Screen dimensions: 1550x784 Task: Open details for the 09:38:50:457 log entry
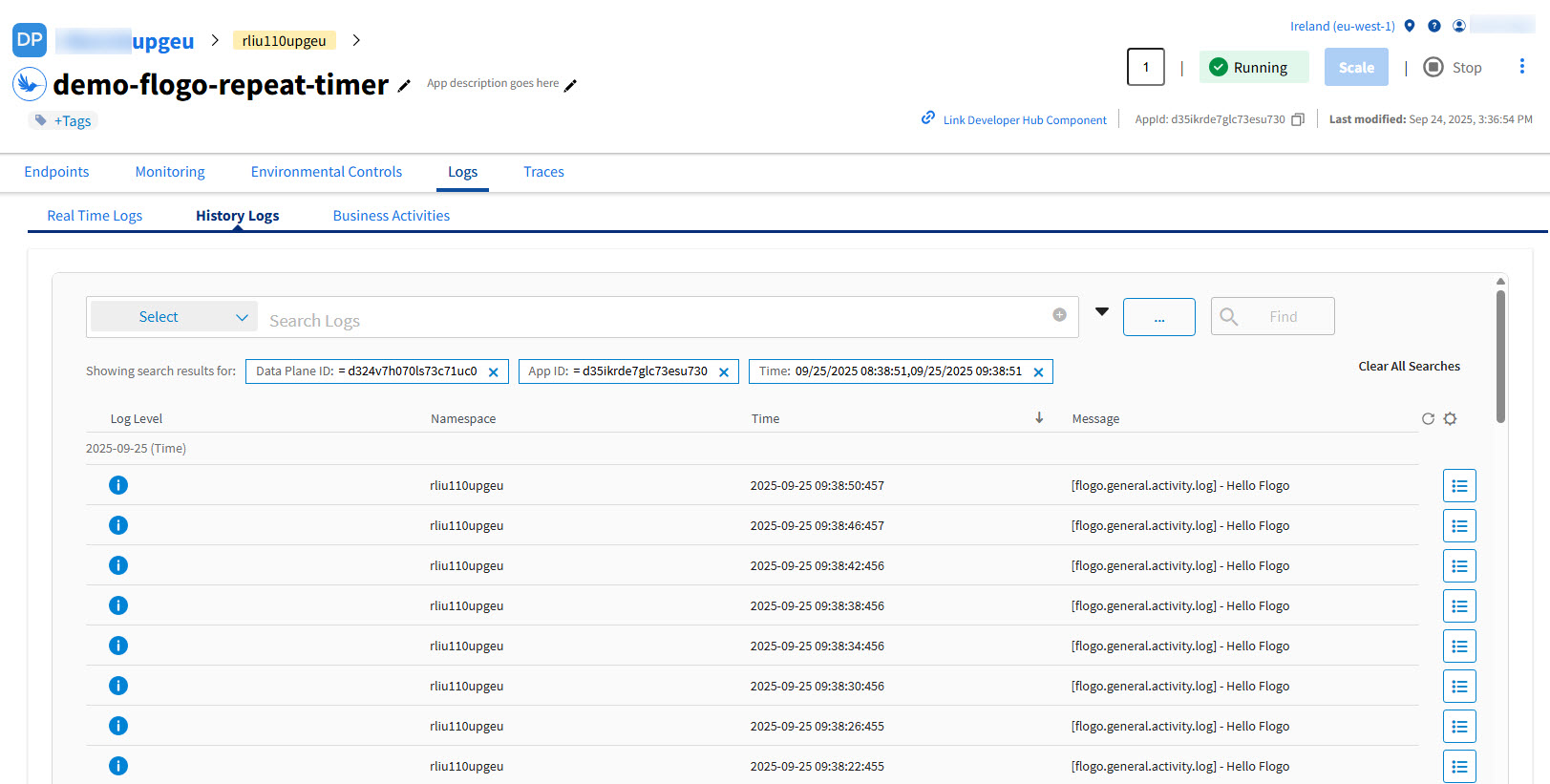1458,486
